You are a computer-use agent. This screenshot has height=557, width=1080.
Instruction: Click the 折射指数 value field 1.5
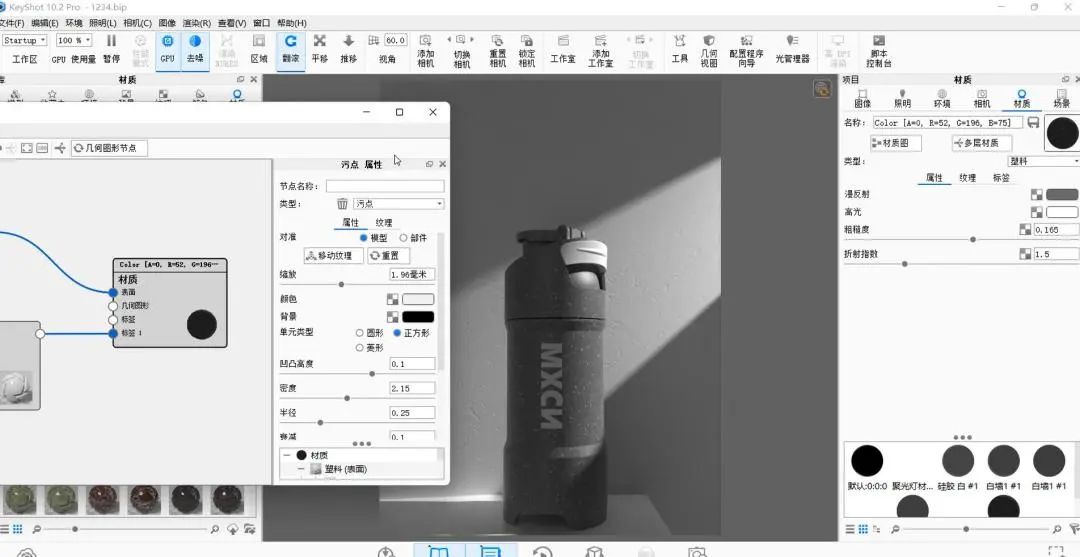(1056, 254)
